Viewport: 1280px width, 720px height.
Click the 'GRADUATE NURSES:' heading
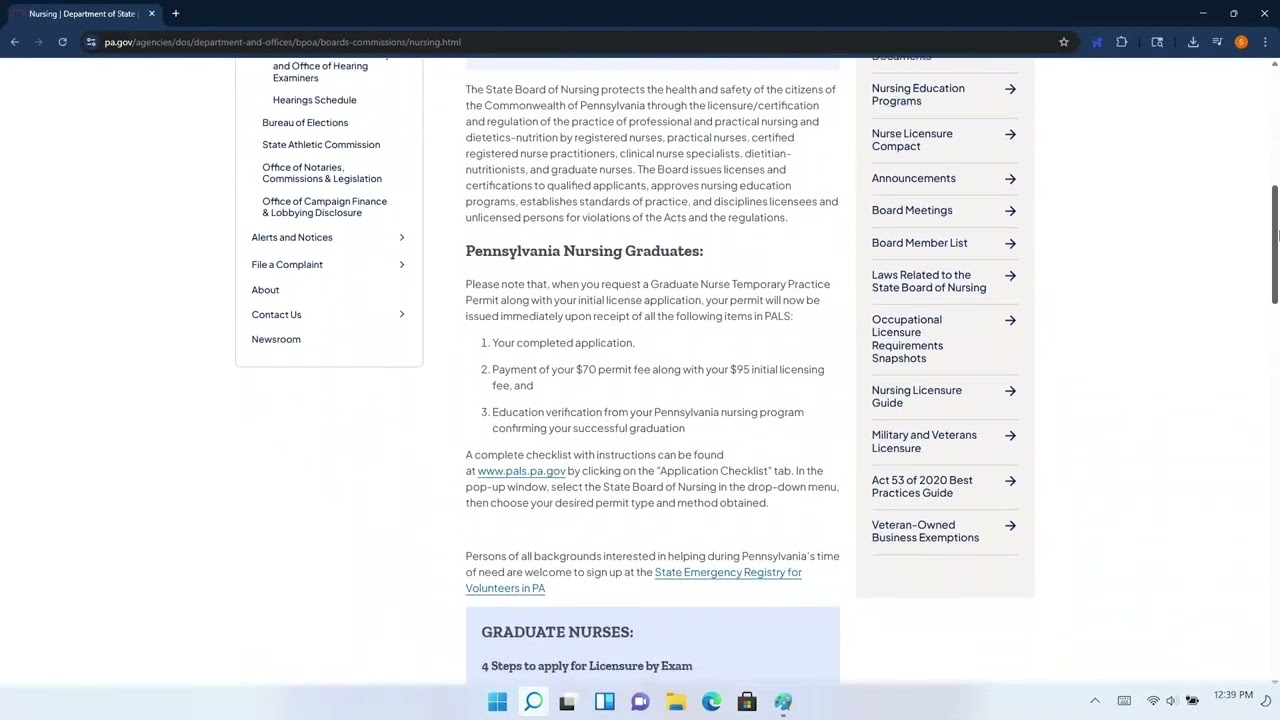click(x=557, y=632)
